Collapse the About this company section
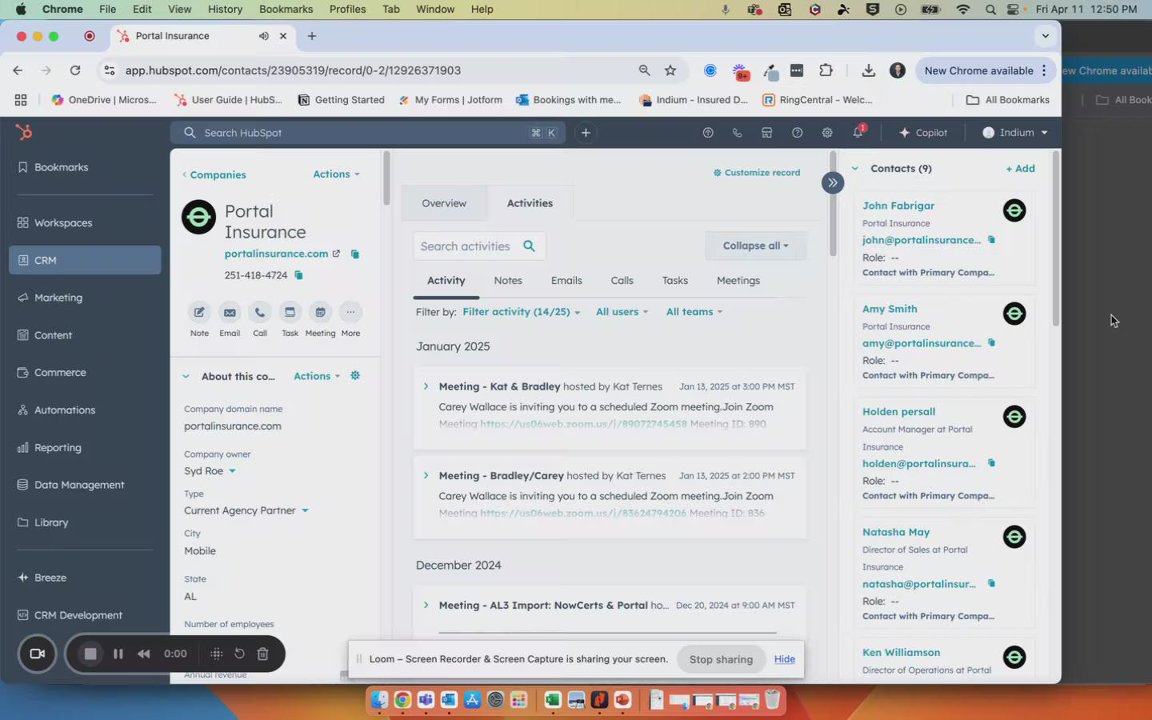Viewport: 1152px width, 720px height. tap(186, 376)
